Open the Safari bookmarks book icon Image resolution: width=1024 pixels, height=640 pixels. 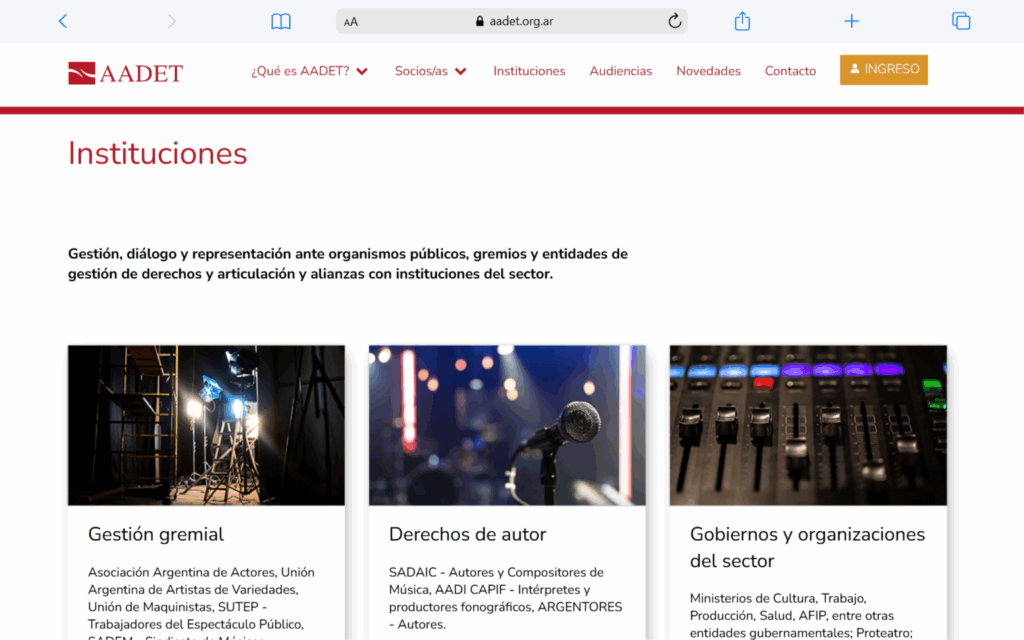(281, 21)
